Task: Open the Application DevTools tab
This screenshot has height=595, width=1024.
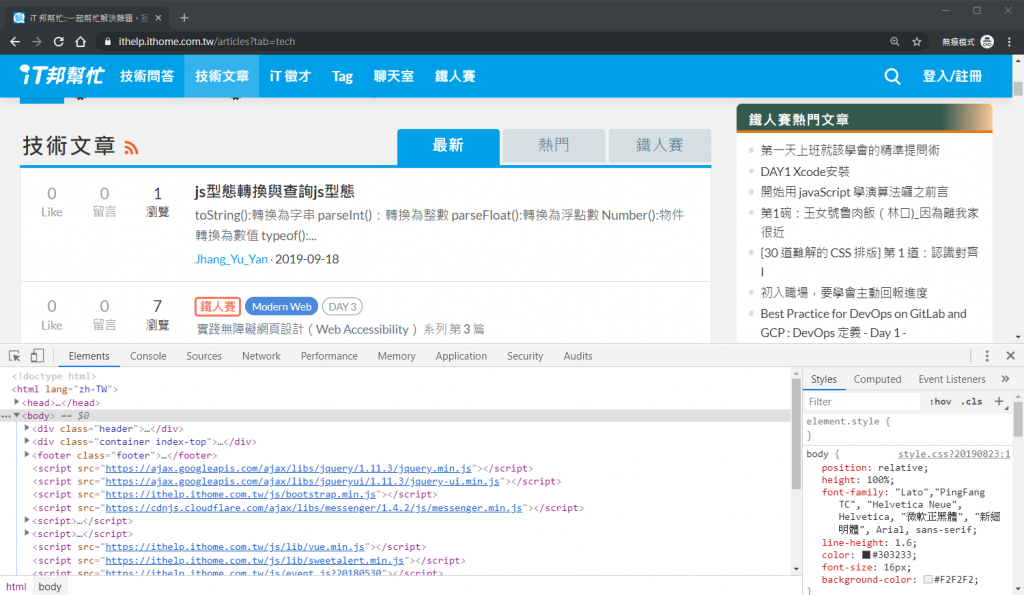Action: pyautogui.click(x=461, y=356)
